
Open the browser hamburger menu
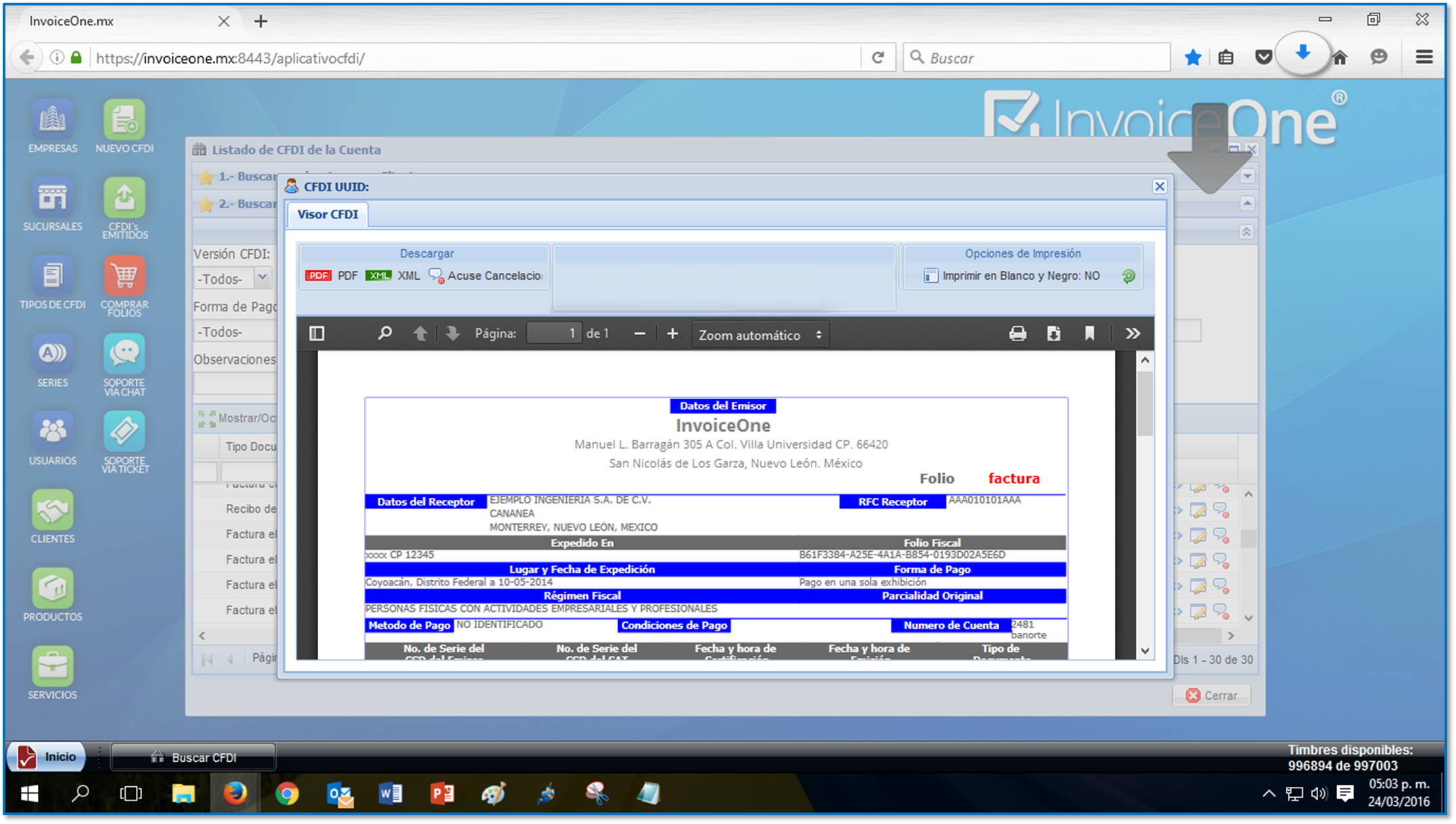tap(1424, 57)
